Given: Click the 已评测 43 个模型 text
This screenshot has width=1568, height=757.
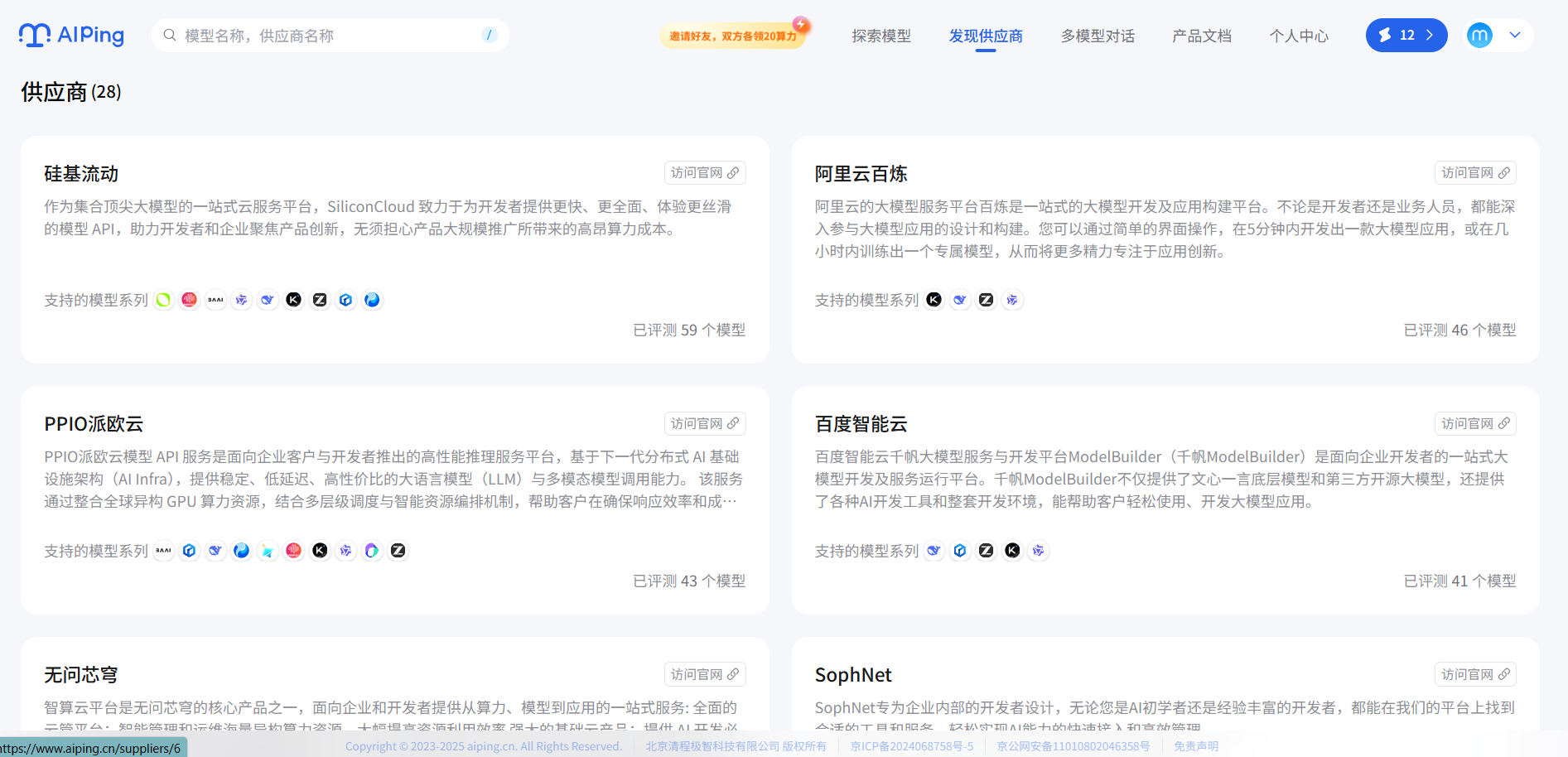Looking at the screenshot, I should [x=689, y=581].
